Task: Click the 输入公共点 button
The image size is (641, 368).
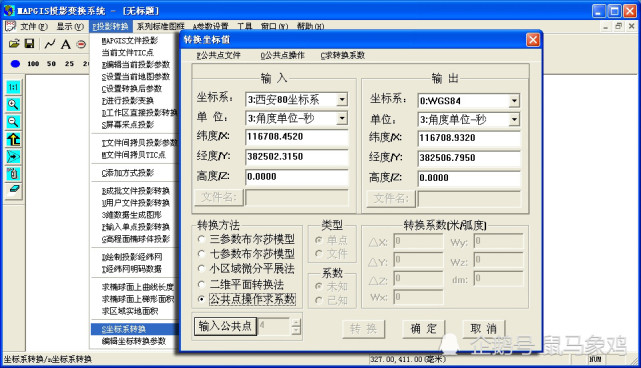Action: [x=225, y=326]
